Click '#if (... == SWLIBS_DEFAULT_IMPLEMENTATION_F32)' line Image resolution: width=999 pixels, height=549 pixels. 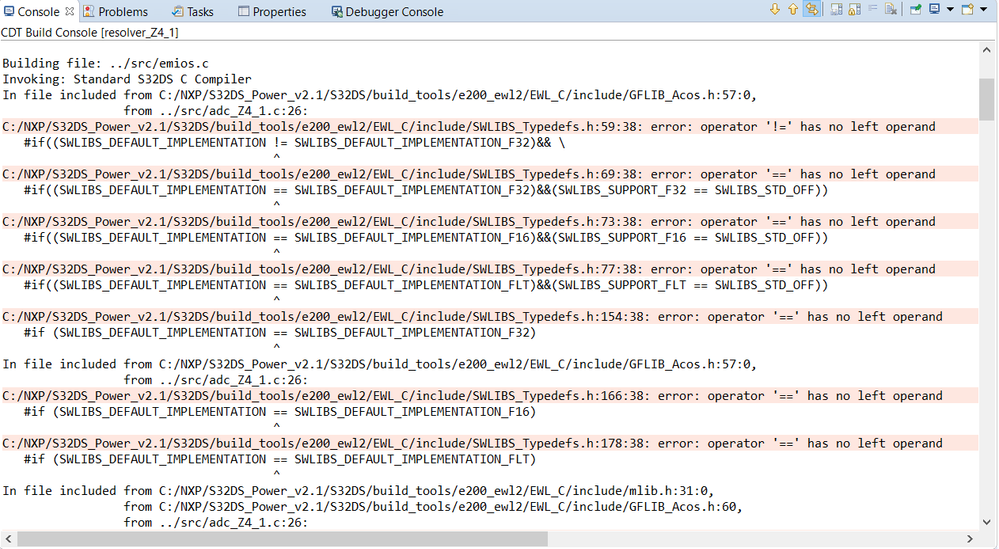280,332
